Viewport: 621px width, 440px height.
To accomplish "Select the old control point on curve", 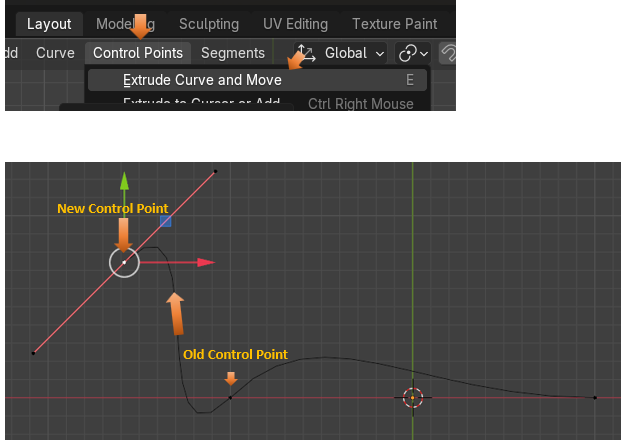I will point(230,397).
